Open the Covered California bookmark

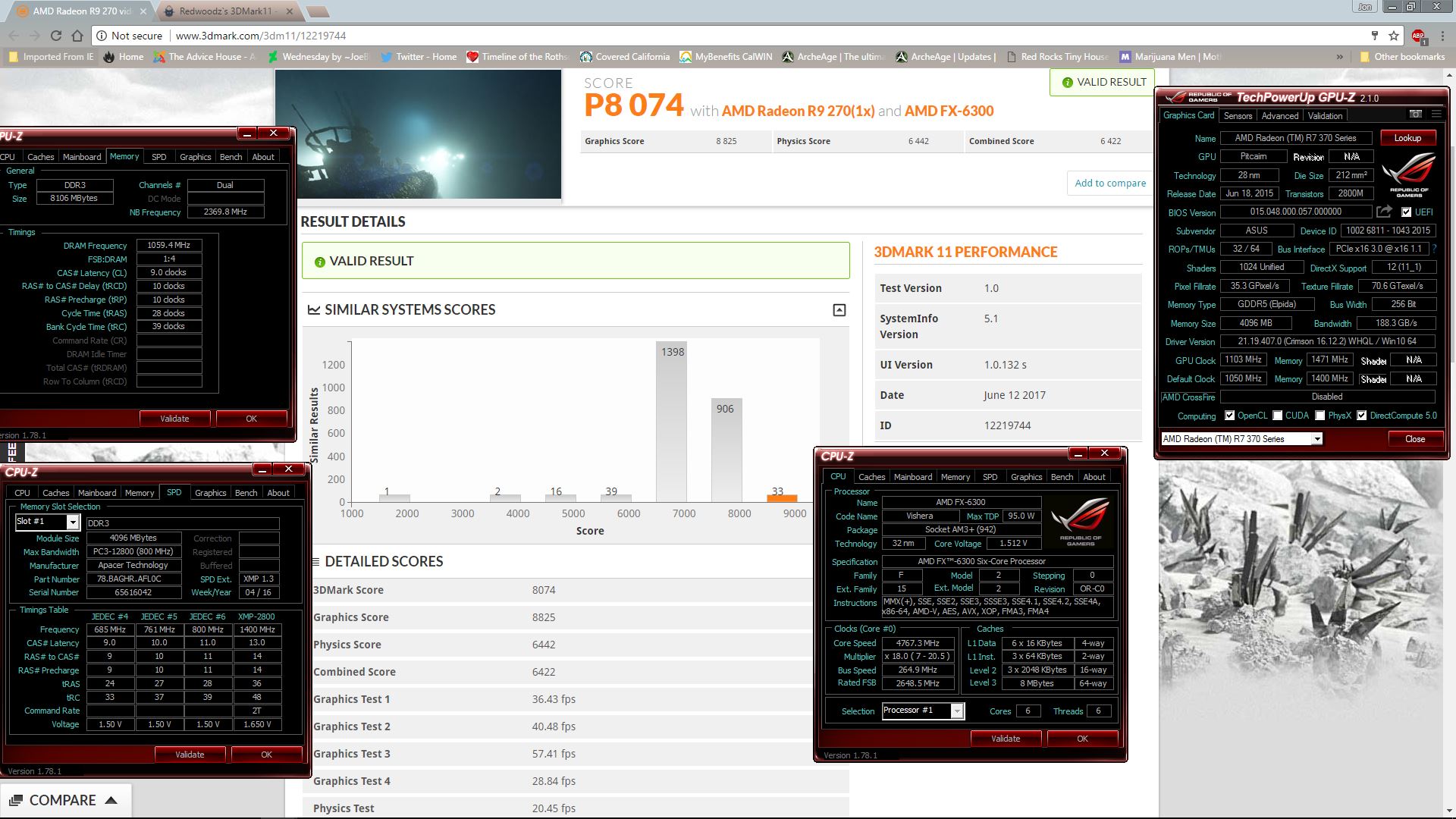pyautogui.click(x=625, y=57)
